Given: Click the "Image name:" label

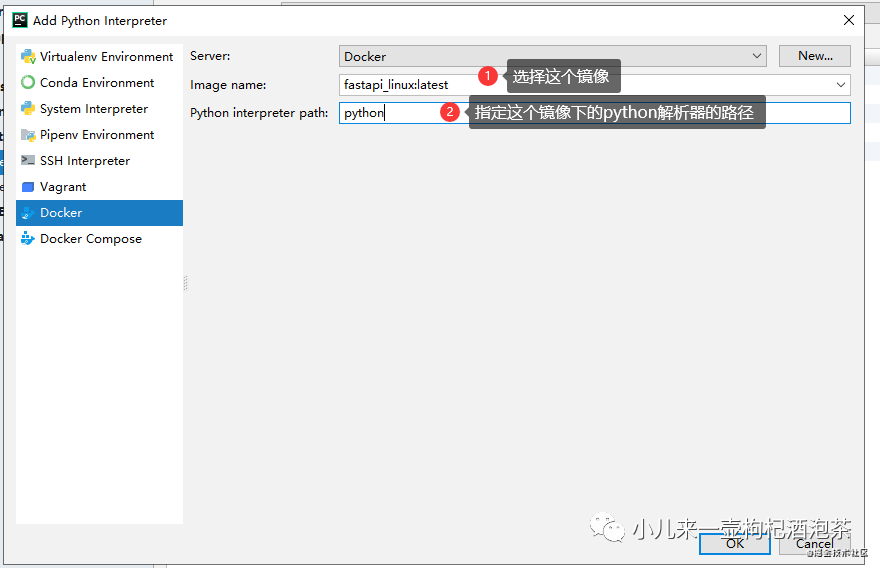Looking at the screenshot, I should 228,85.
